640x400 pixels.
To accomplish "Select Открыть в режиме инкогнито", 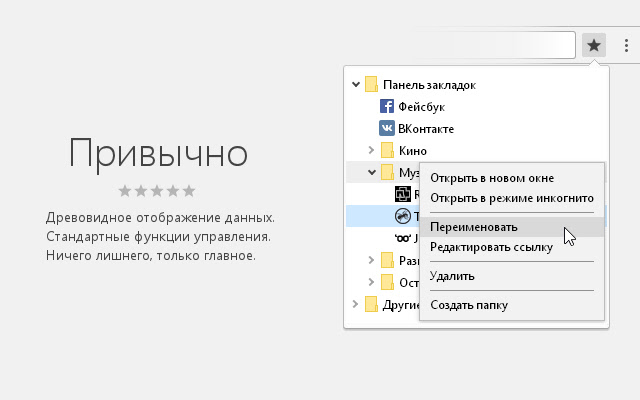I will (511, 197).
